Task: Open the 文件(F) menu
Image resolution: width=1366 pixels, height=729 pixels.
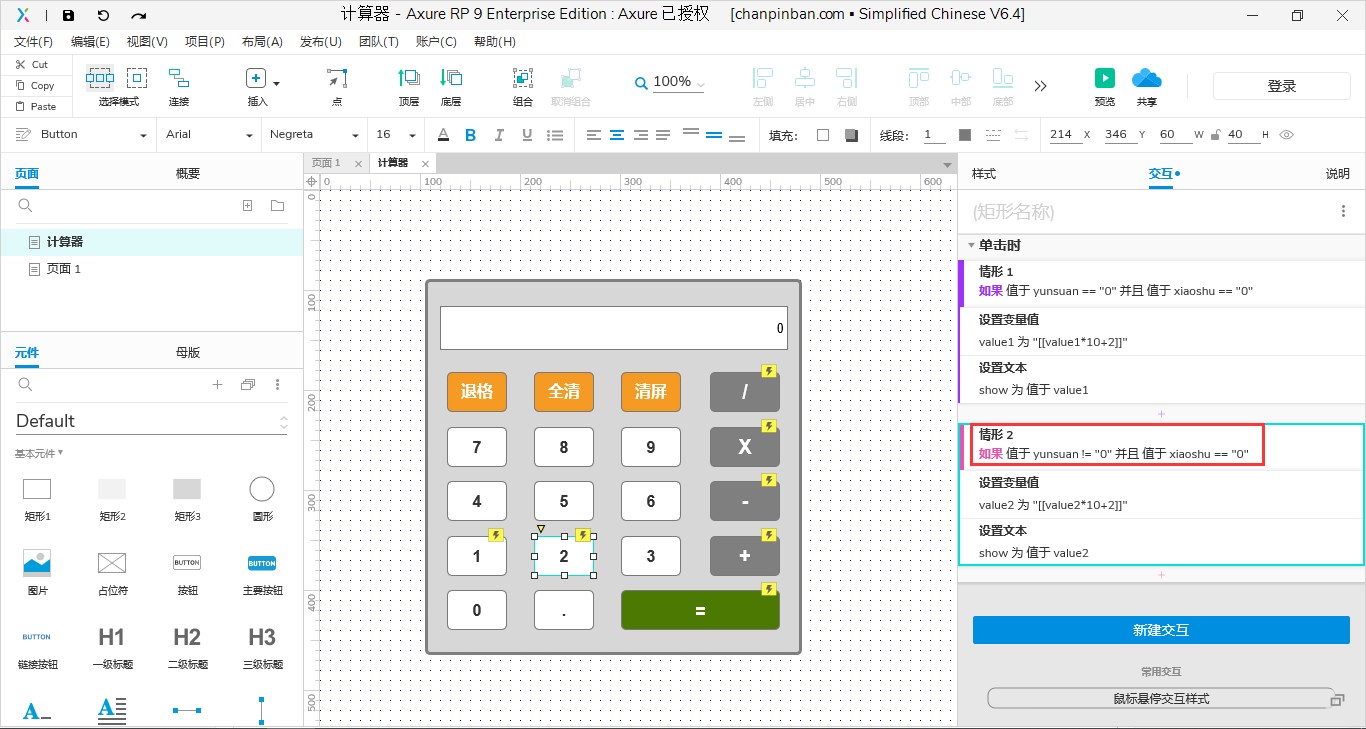Action: (33, 42)
